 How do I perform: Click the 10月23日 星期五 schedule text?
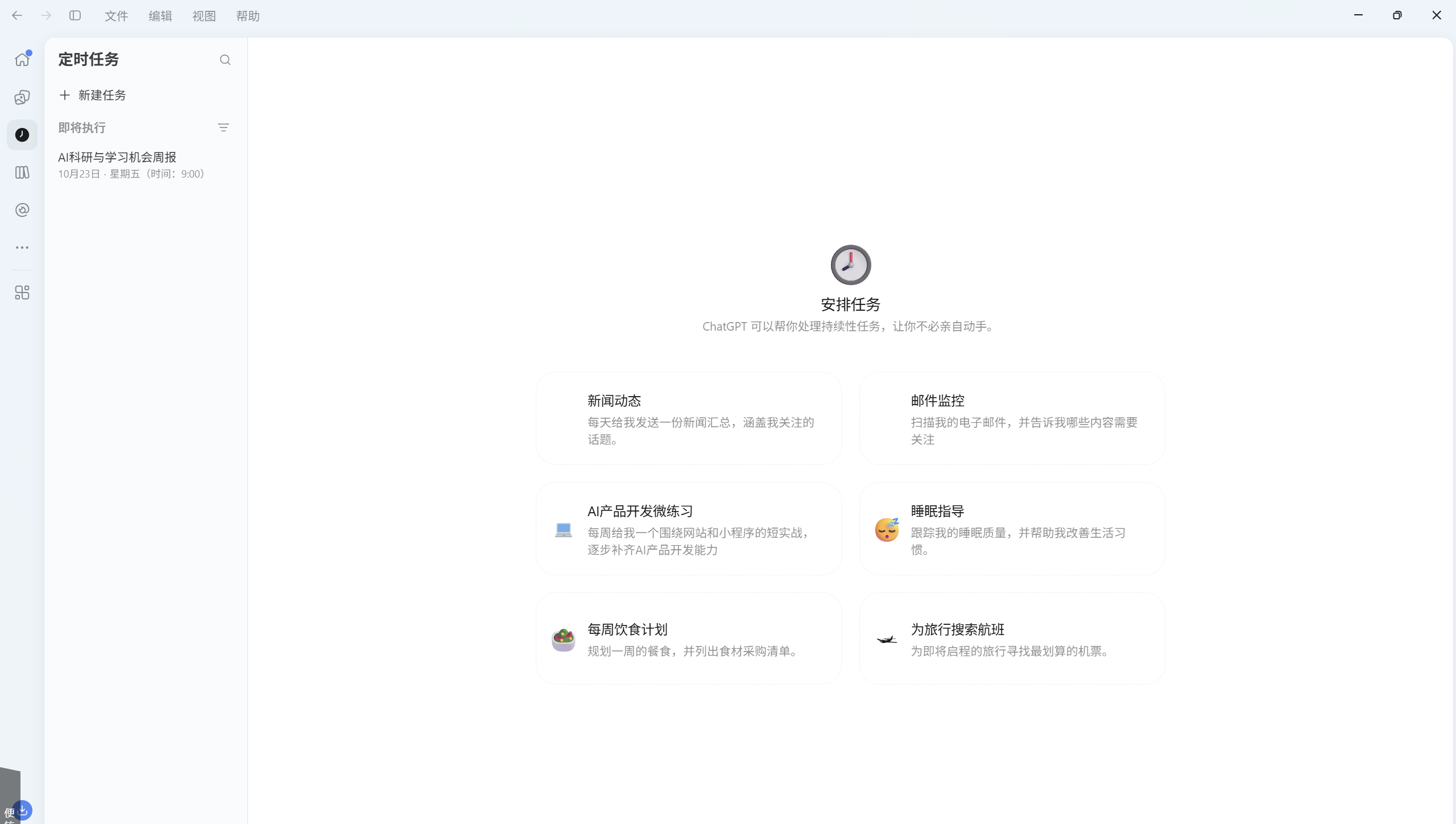click(x=131, y=174)
